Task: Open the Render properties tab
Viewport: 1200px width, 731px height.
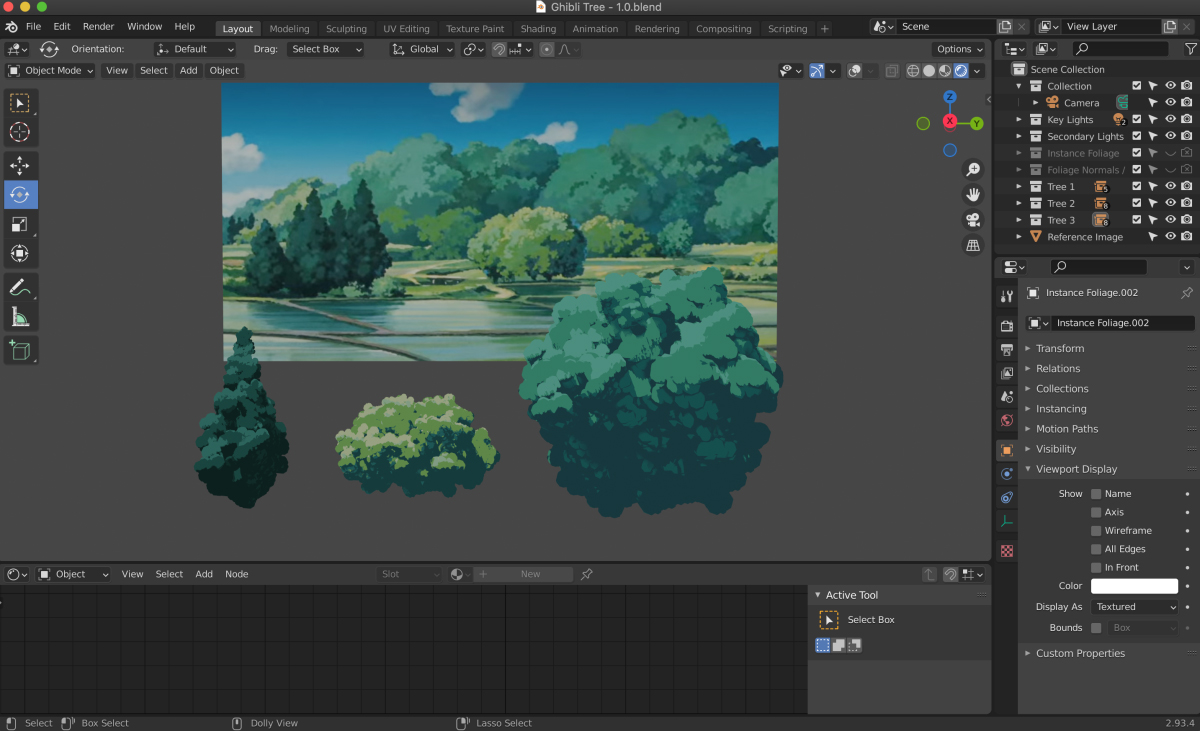Action: tap(1007, 326)
